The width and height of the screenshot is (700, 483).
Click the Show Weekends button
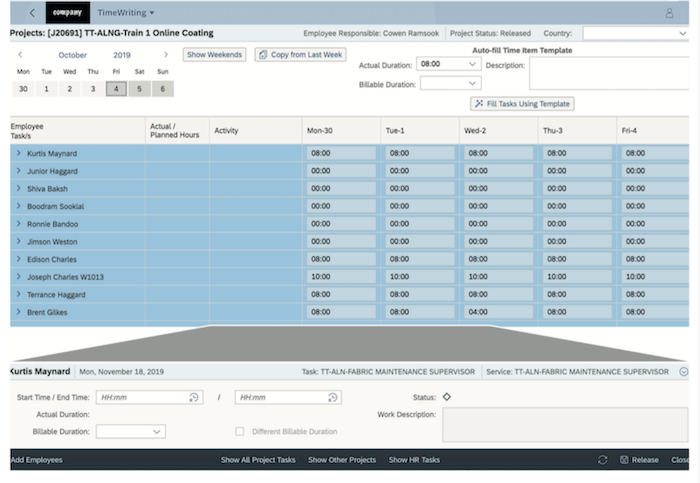pos(214,54)
